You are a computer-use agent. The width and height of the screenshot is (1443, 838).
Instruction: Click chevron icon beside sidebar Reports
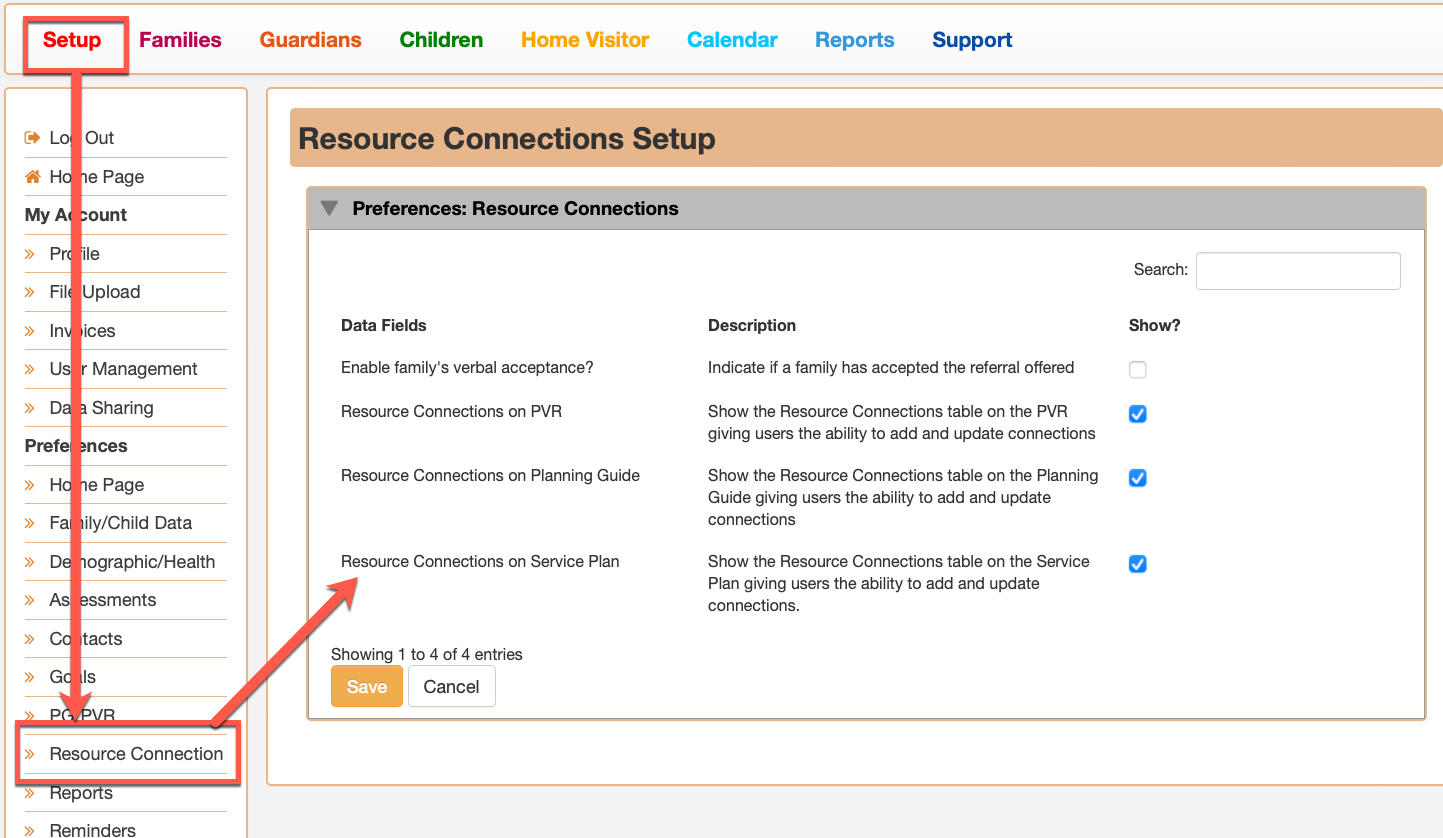(30, 793)
